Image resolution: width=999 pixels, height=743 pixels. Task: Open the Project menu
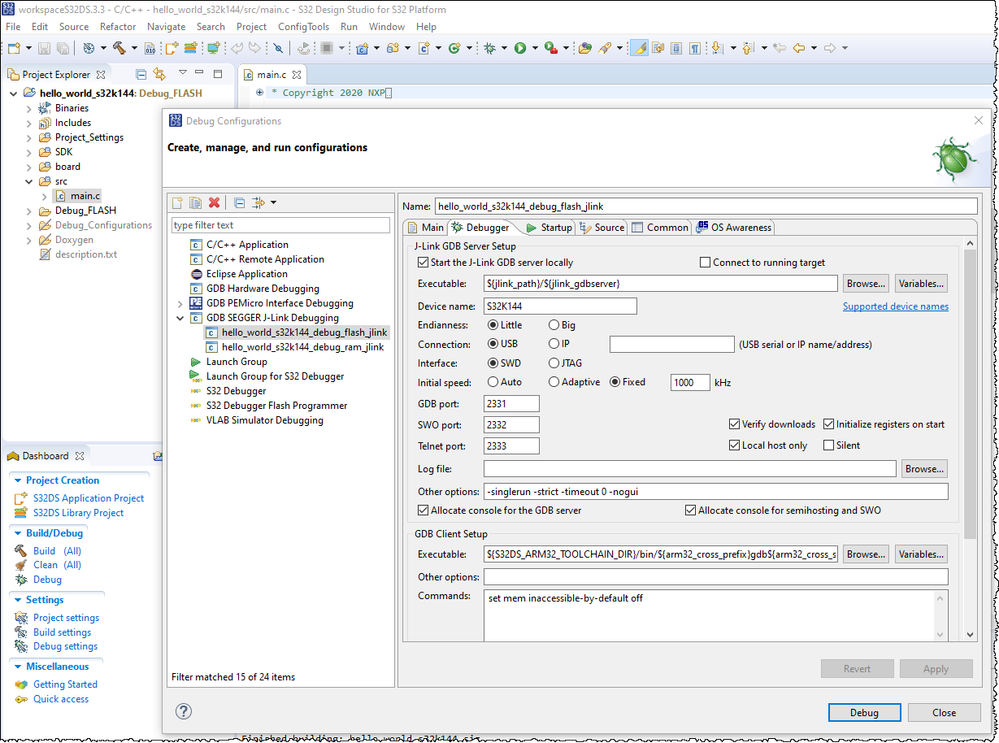(251, 27)
